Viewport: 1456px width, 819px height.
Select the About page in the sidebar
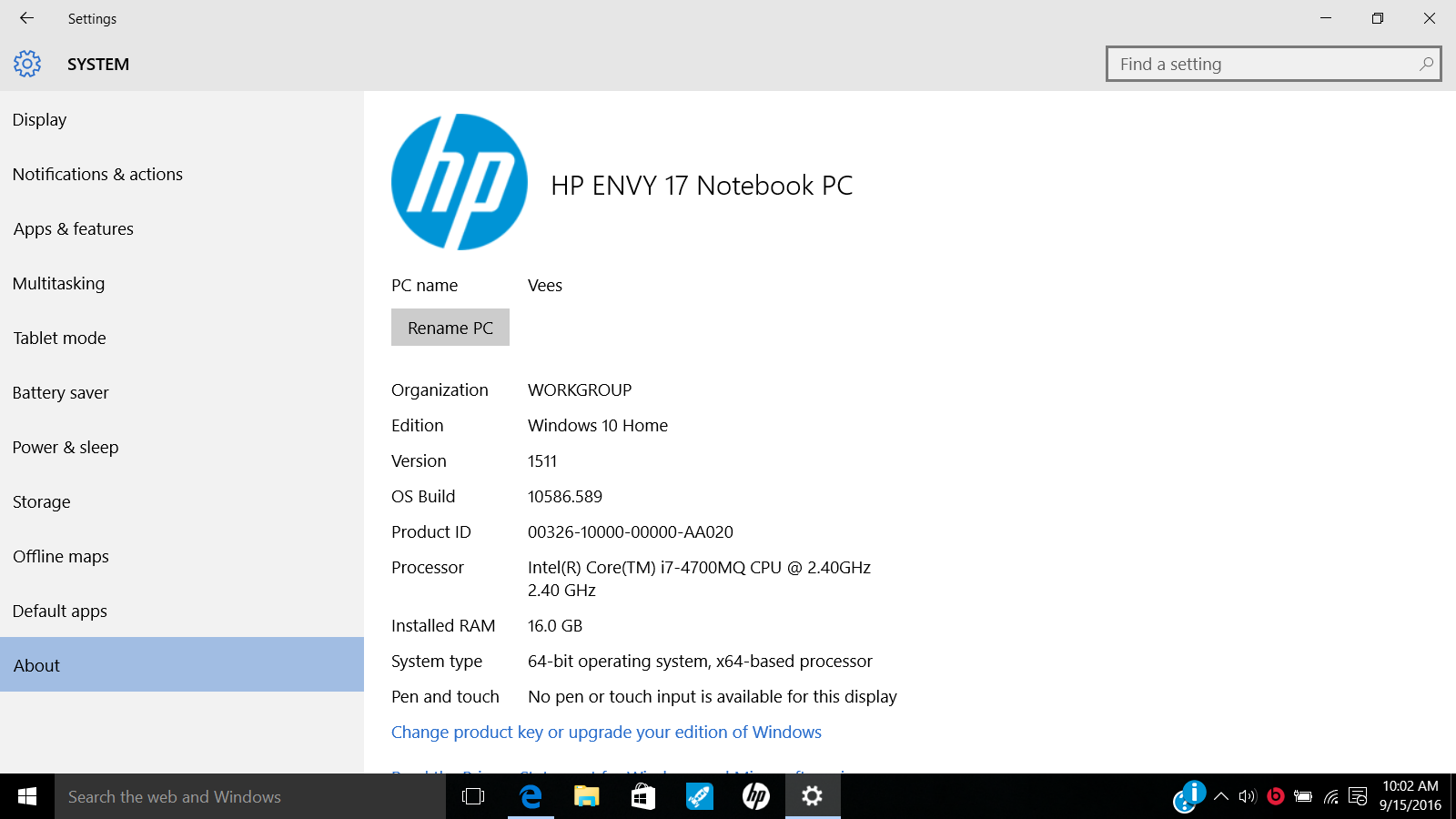tap(182, 664)
